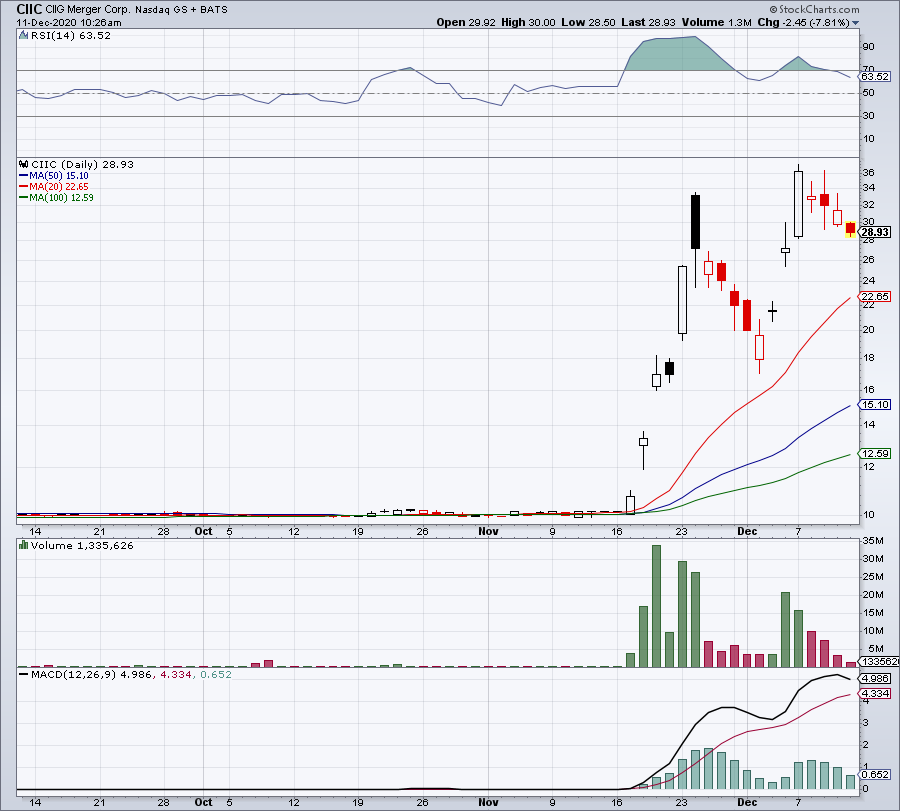This screenshot has width=900, height=811.
Task: Click the 'RSI(14) 63.52' panel label
Action: [x=71, y=36]
